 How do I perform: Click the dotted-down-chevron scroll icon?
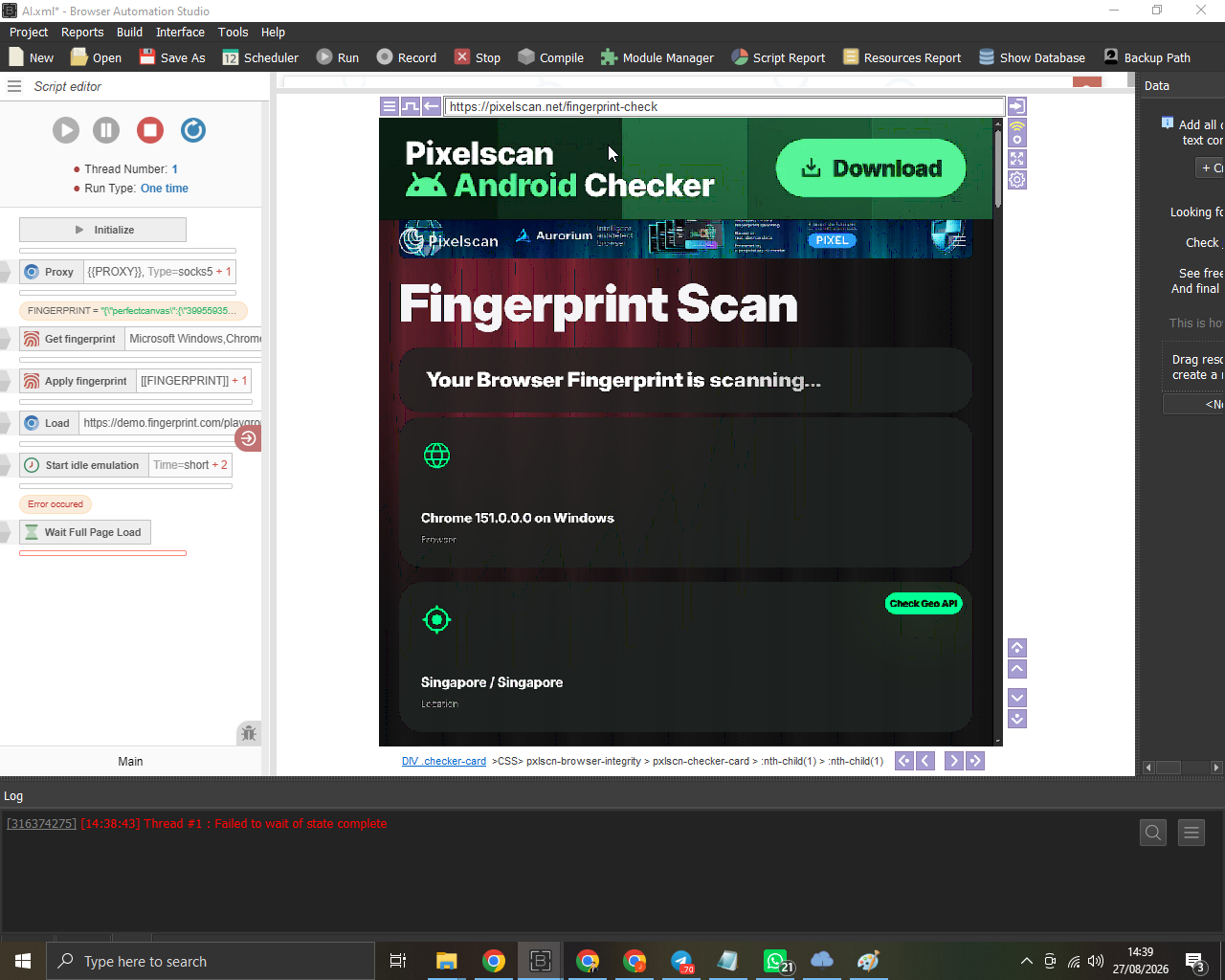coord(1018,719)
